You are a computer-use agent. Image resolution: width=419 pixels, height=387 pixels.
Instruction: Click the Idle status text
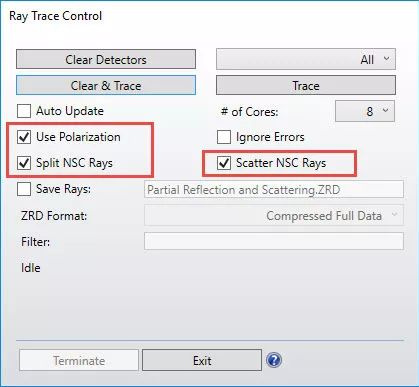[31, 268]
